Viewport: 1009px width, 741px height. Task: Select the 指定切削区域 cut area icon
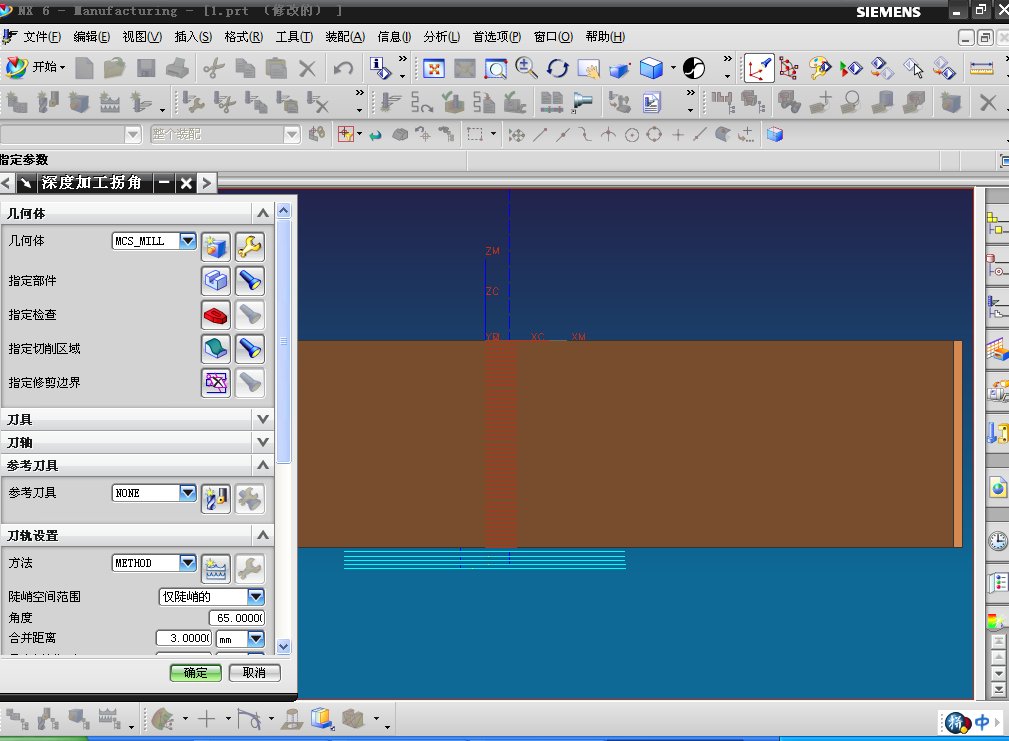pyautogui.click(x=216, y=349)
